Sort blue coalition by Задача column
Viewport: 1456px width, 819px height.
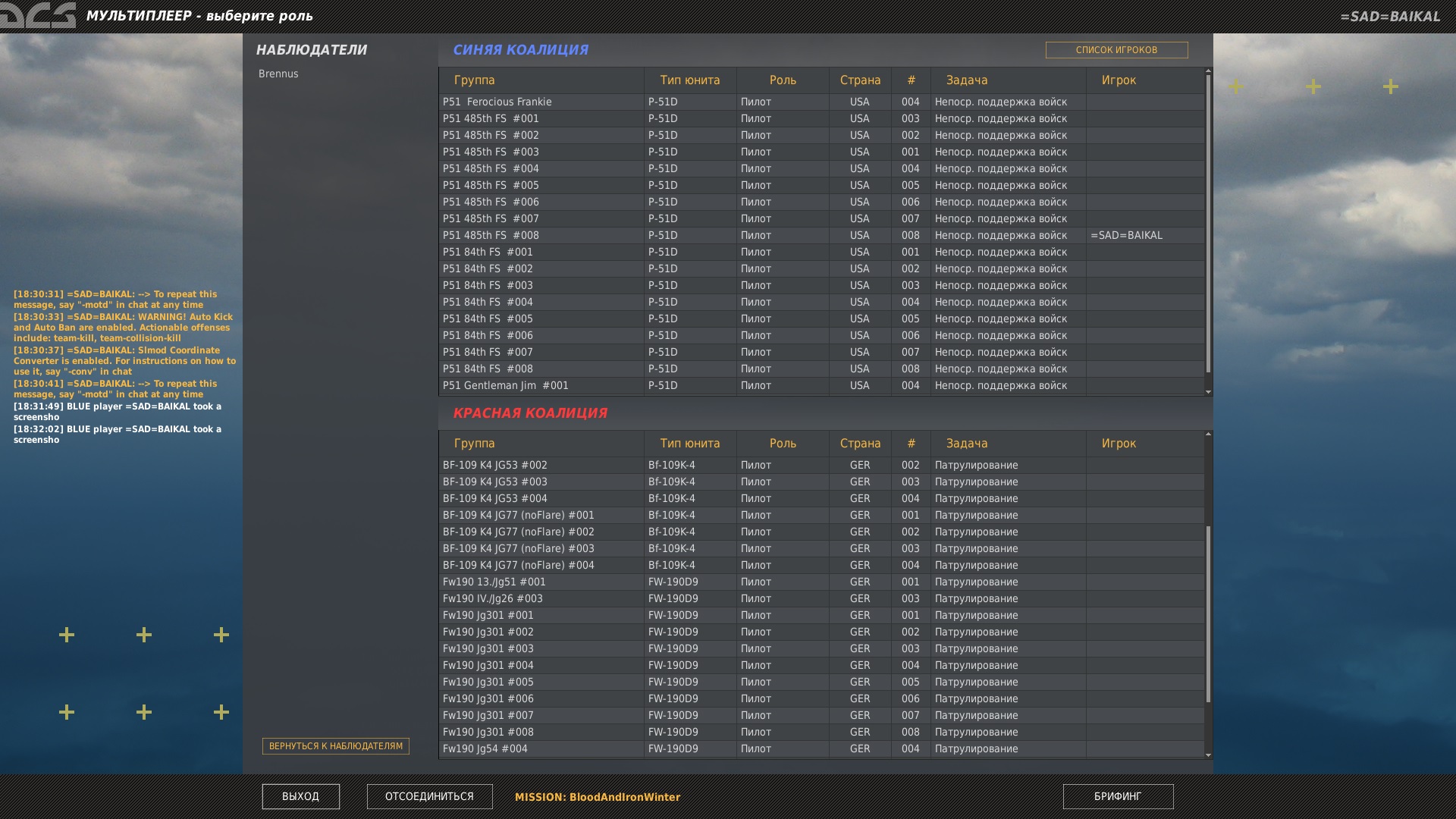pyautogui.click(x=1009, y=80)
